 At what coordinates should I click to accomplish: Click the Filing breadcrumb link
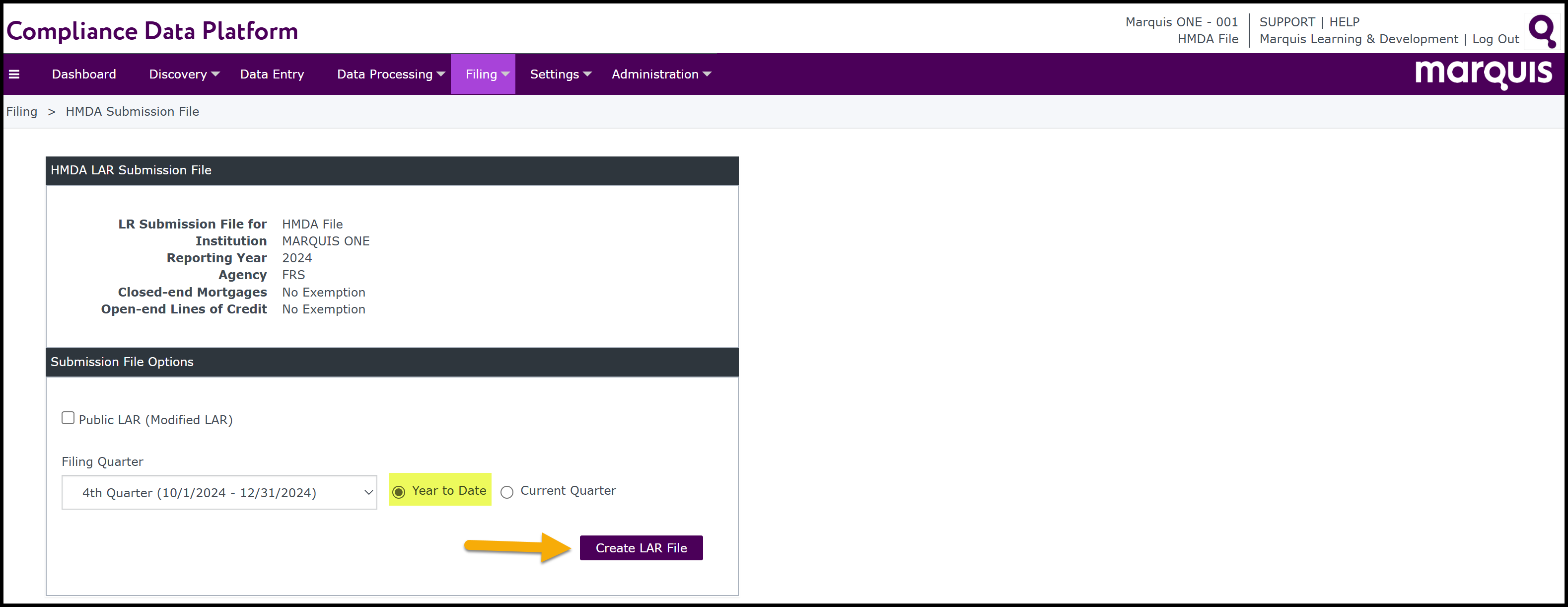click(x=22, y=111)
